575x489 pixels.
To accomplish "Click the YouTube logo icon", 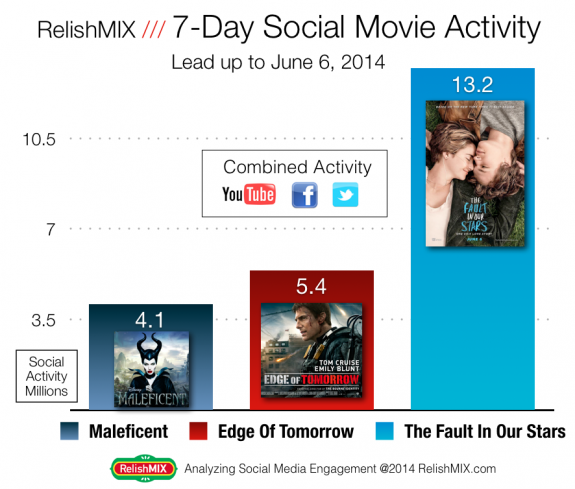I will coord(249,194).
